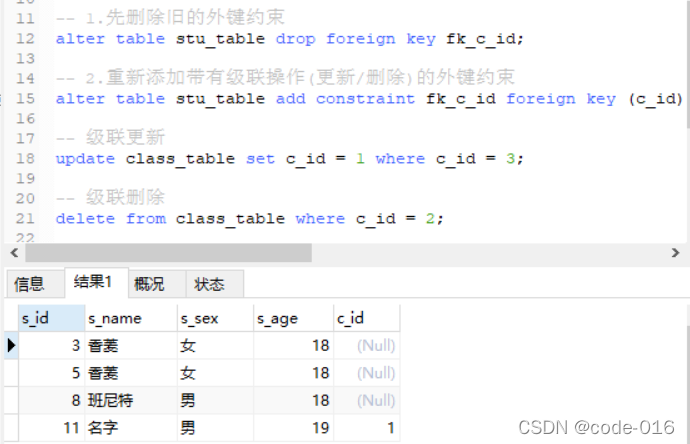This screenshot has height=444, width=690.
Task: Open the 状态 tab
Action: click(x=215, y=284)
